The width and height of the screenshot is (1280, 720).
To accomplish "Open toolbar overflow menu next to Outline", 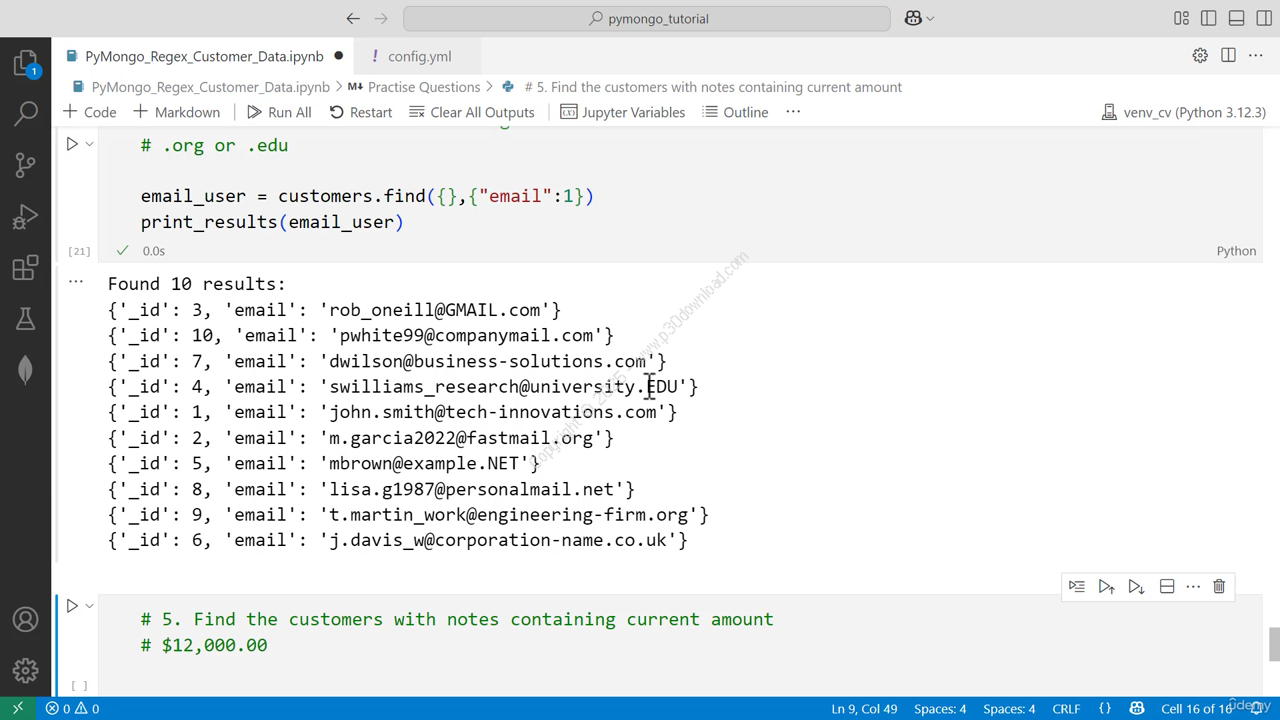I will (x=793, y=112).
